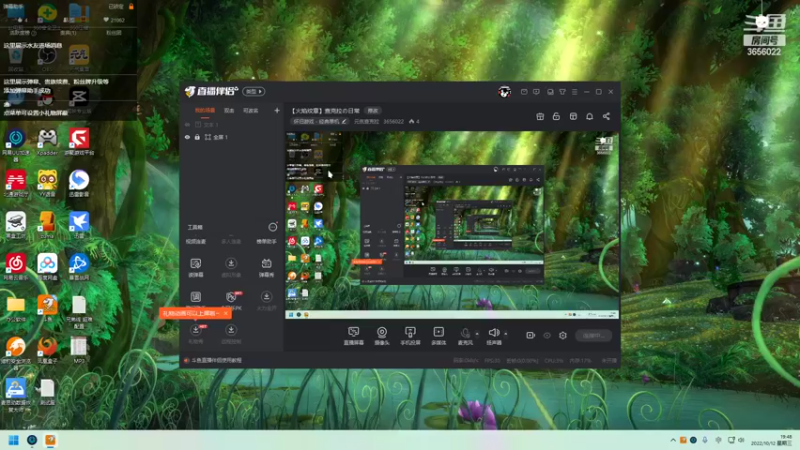
Task: Click the 修改 button next to stream title
Action: (373, 111)
